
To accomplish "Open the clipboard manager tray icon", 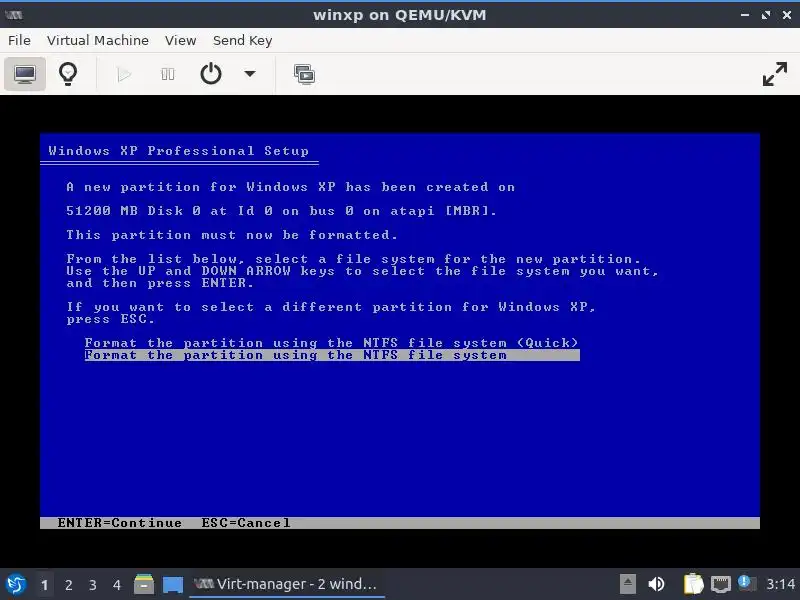I will coord(693,584).
